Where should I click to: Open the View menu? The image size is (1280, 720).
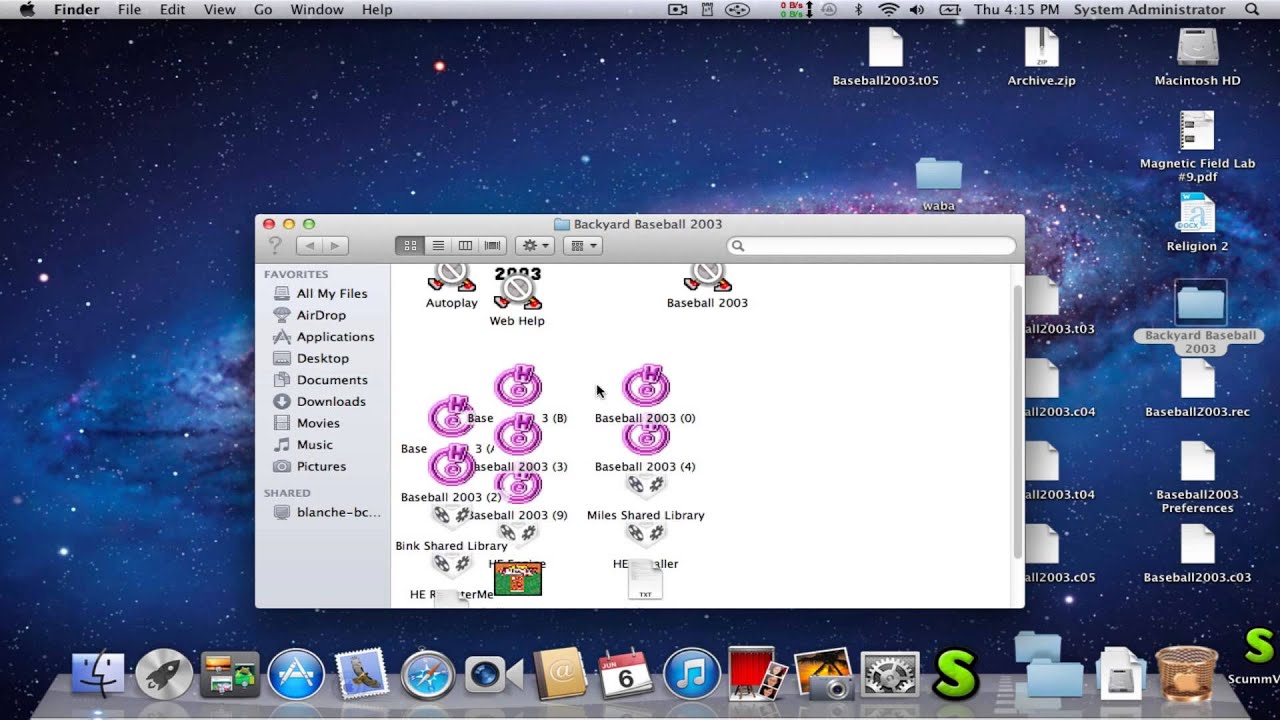pos(219,10)
